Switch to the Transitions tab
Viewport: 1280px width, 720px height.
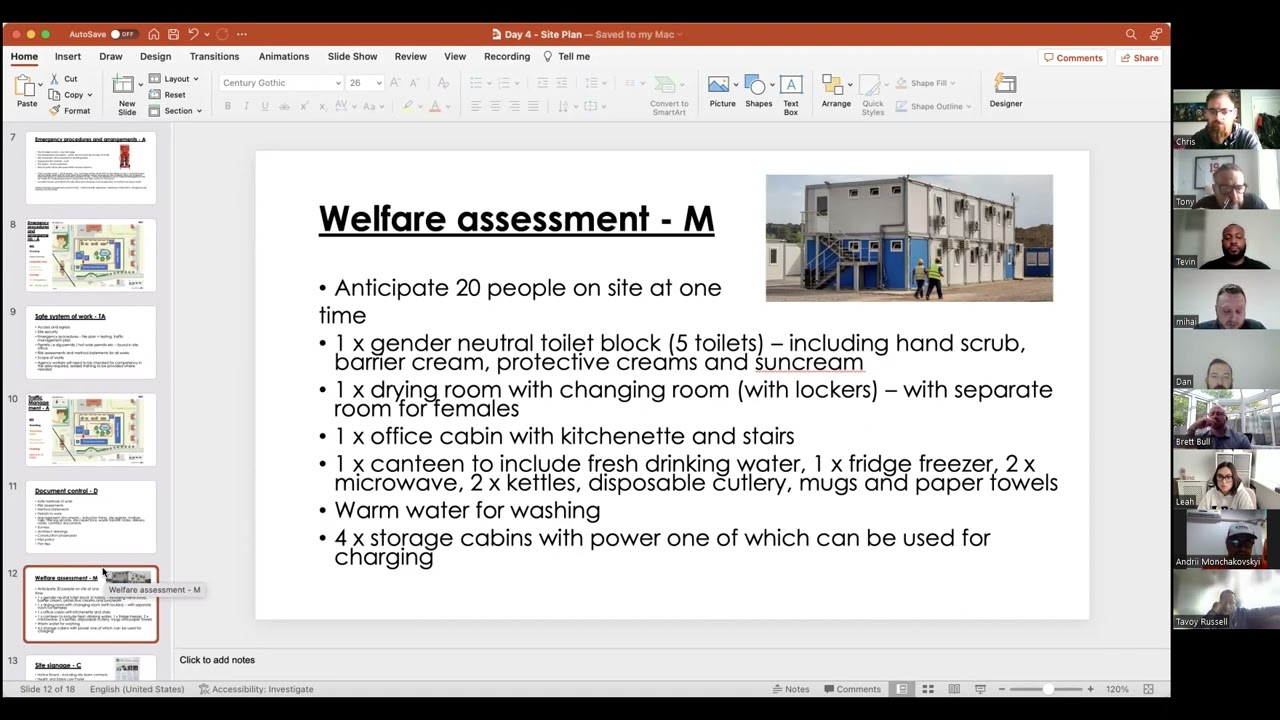point(214,57)
